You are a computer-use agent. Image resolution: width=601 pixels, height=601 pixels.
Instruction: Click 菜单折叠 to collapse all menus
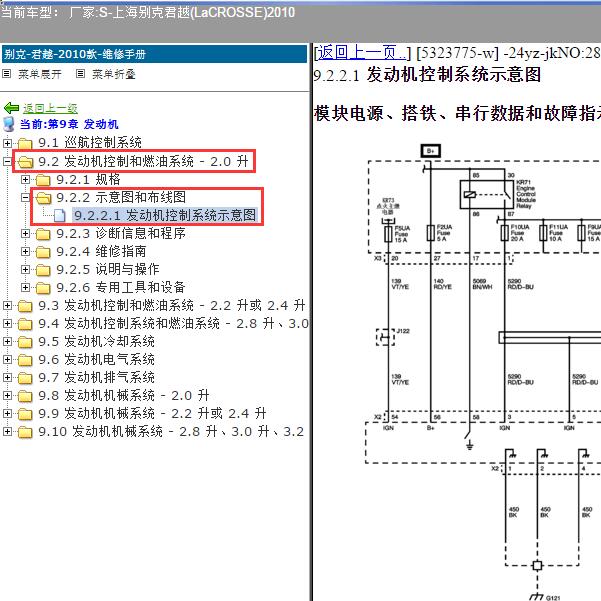pos(114,74)
